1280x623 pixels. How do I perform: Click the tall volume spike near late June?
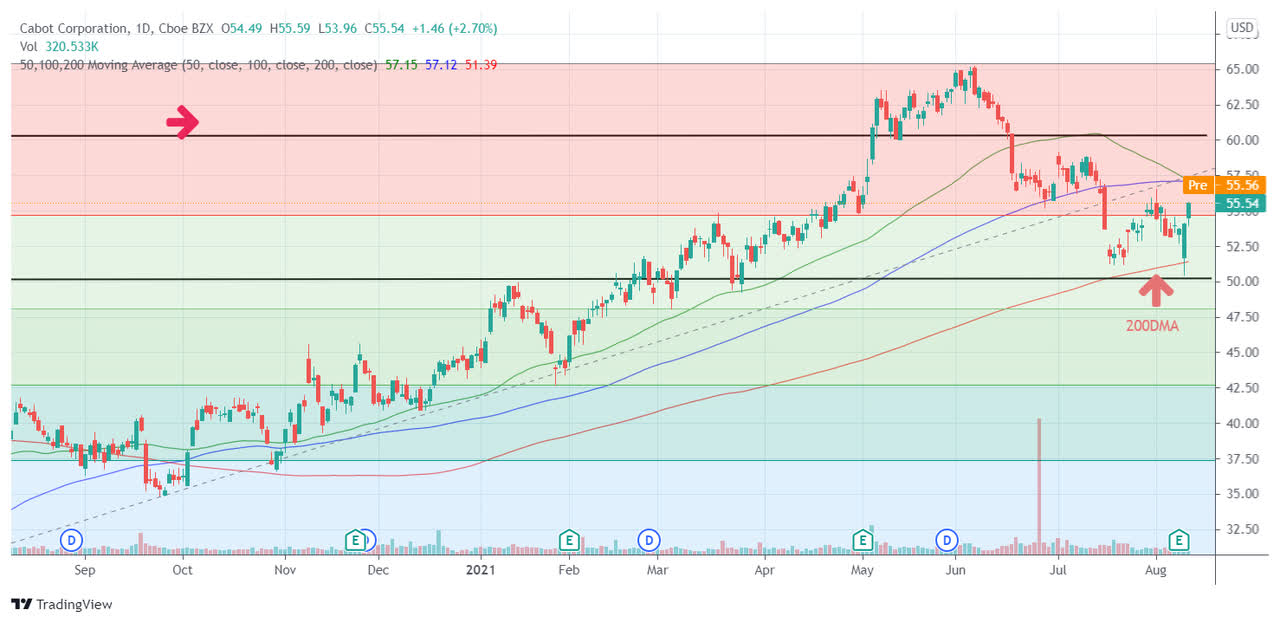(1039, 480)
